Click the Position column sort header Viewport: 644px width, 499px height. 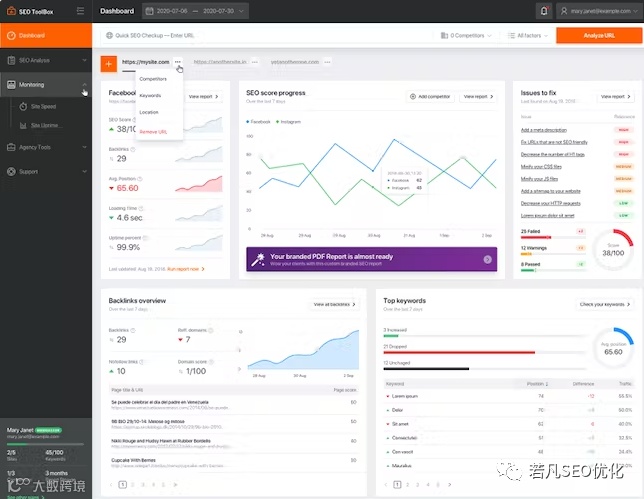pos(537,384)
